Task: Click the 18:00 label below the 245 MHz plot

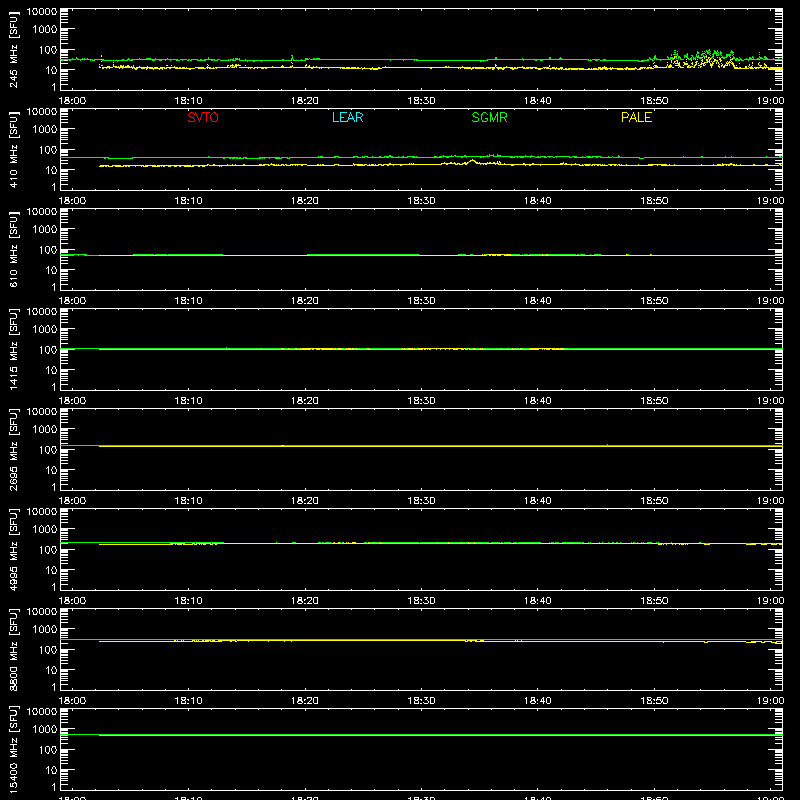Action: 72,101
